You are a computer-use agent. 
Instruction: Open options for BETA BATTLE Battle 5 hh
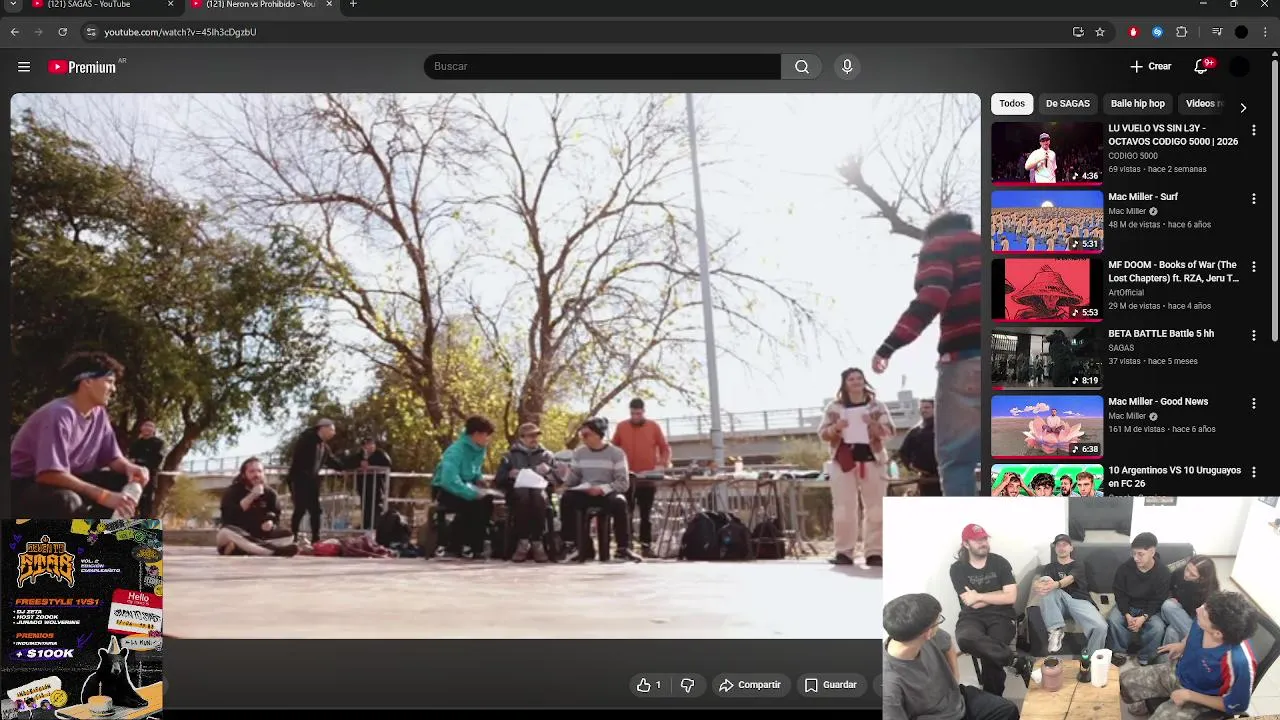(1253, 335)
